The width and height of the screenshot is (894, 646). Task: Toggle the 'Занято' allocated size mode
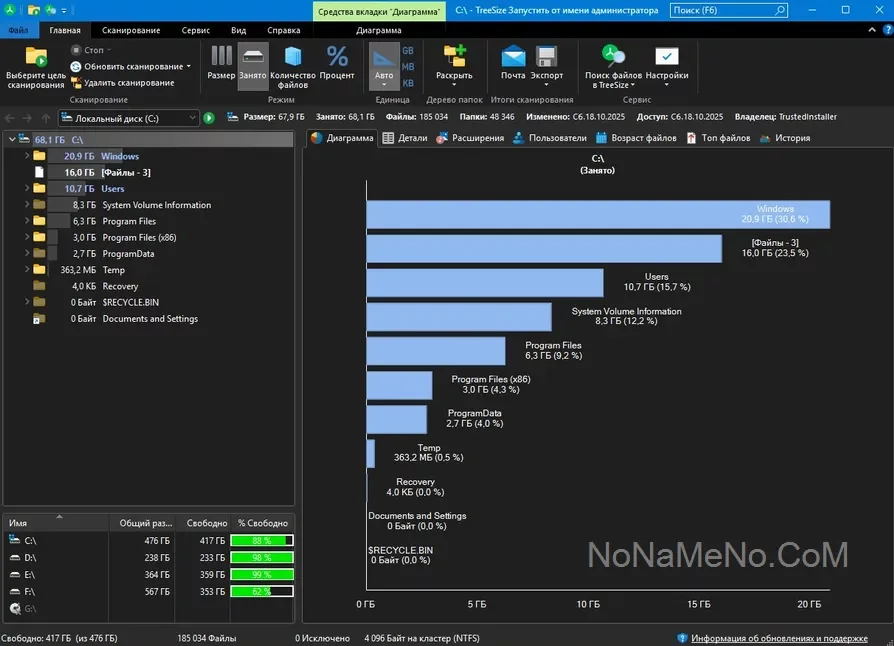[x=253, y=57]
